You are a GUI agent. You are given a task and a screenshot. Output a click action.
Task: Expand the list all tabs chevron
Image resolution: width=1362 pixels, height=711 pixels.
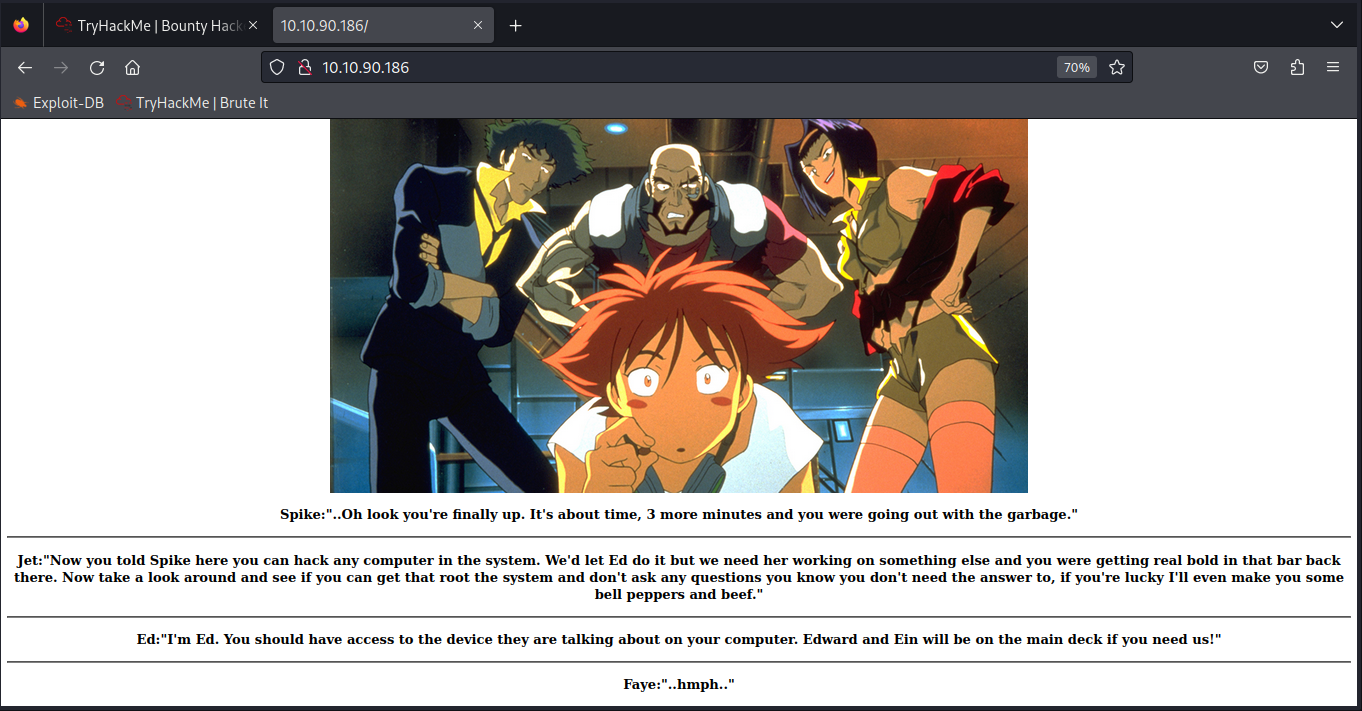click(x=1337, y=25)
